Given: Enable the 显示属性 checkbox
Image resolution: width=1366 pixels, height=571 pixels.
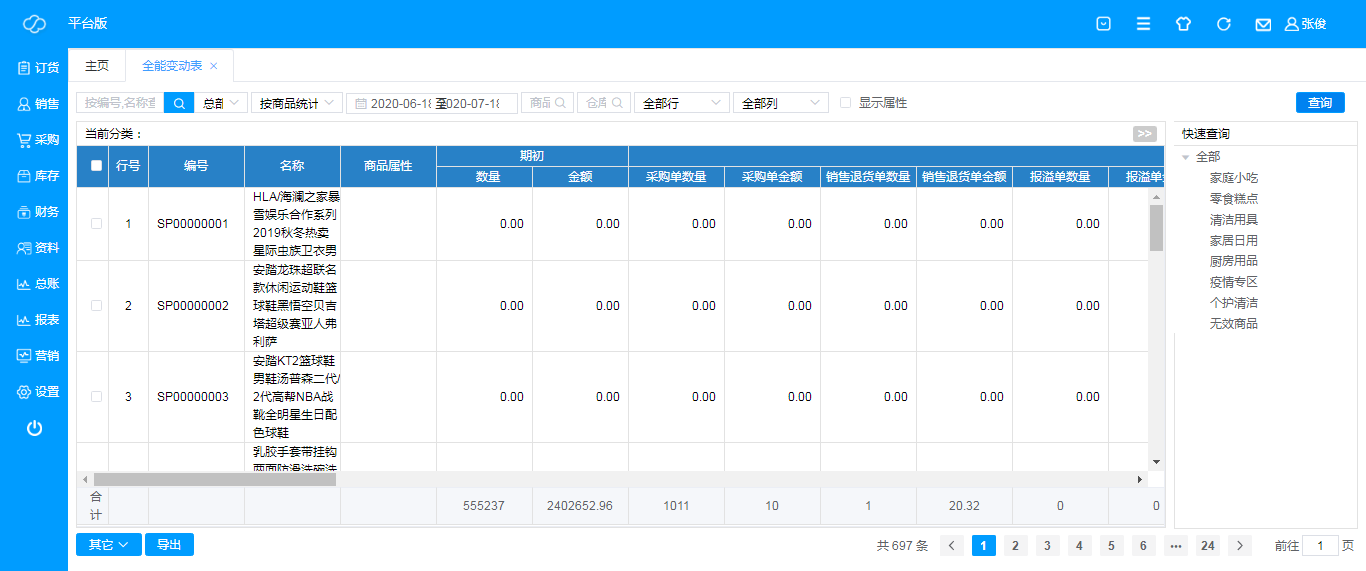Looking at the screenshot, I should [846, 103].
